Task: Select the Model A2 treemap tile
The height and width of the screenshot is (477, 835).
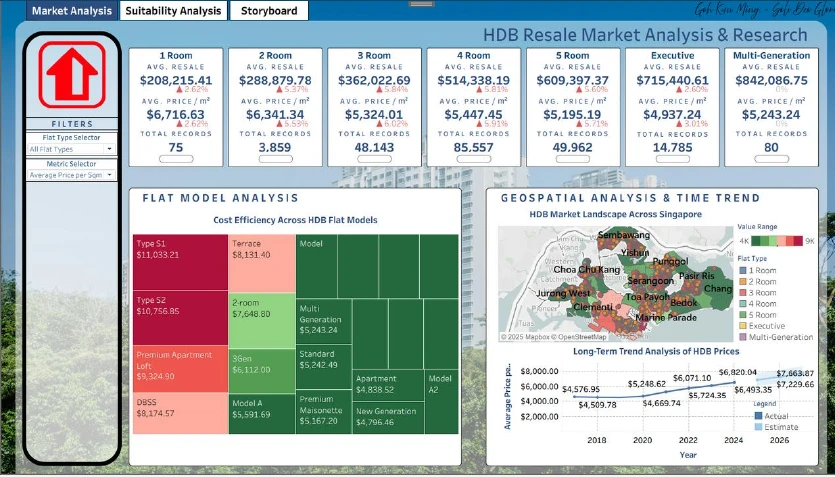Action: pos(441,401)
